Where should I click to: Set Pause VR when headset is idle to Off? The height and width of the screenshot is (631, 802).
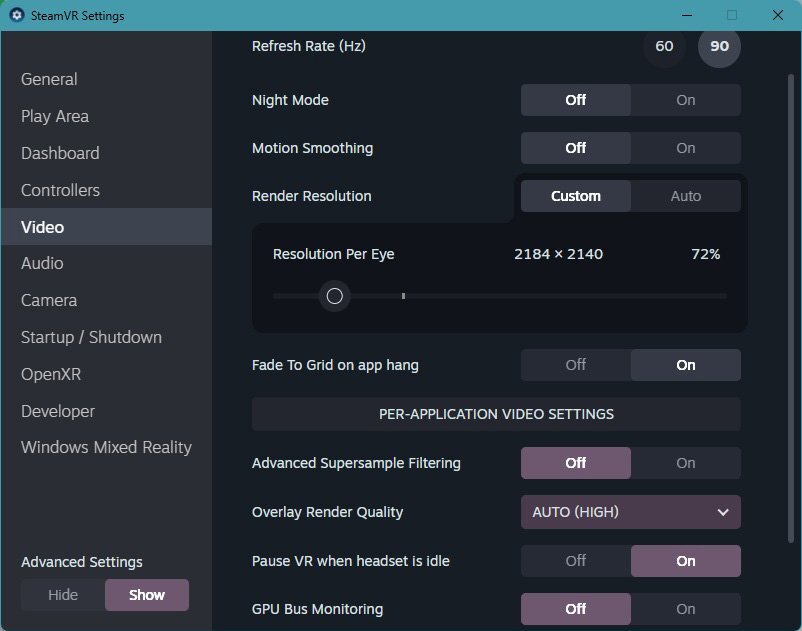click(x=575, y=561)
